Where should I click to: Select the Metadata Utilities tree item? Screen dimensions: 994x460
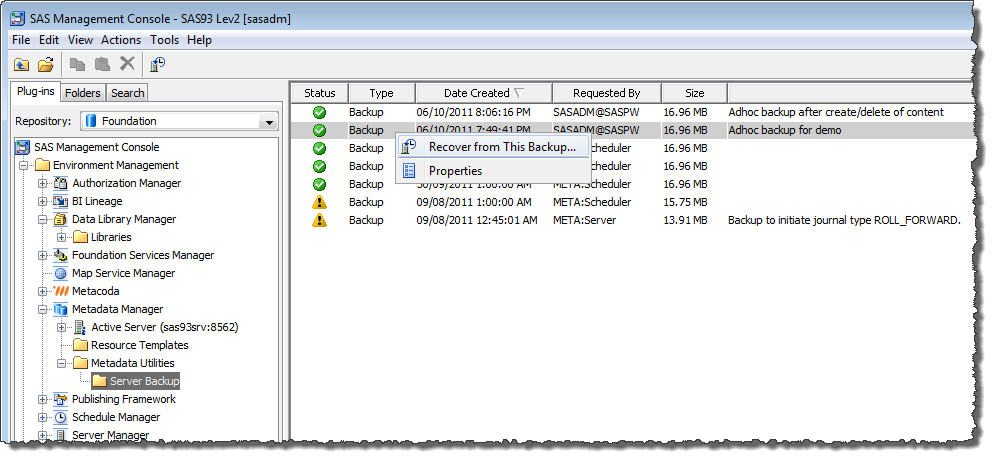[132, 364]
